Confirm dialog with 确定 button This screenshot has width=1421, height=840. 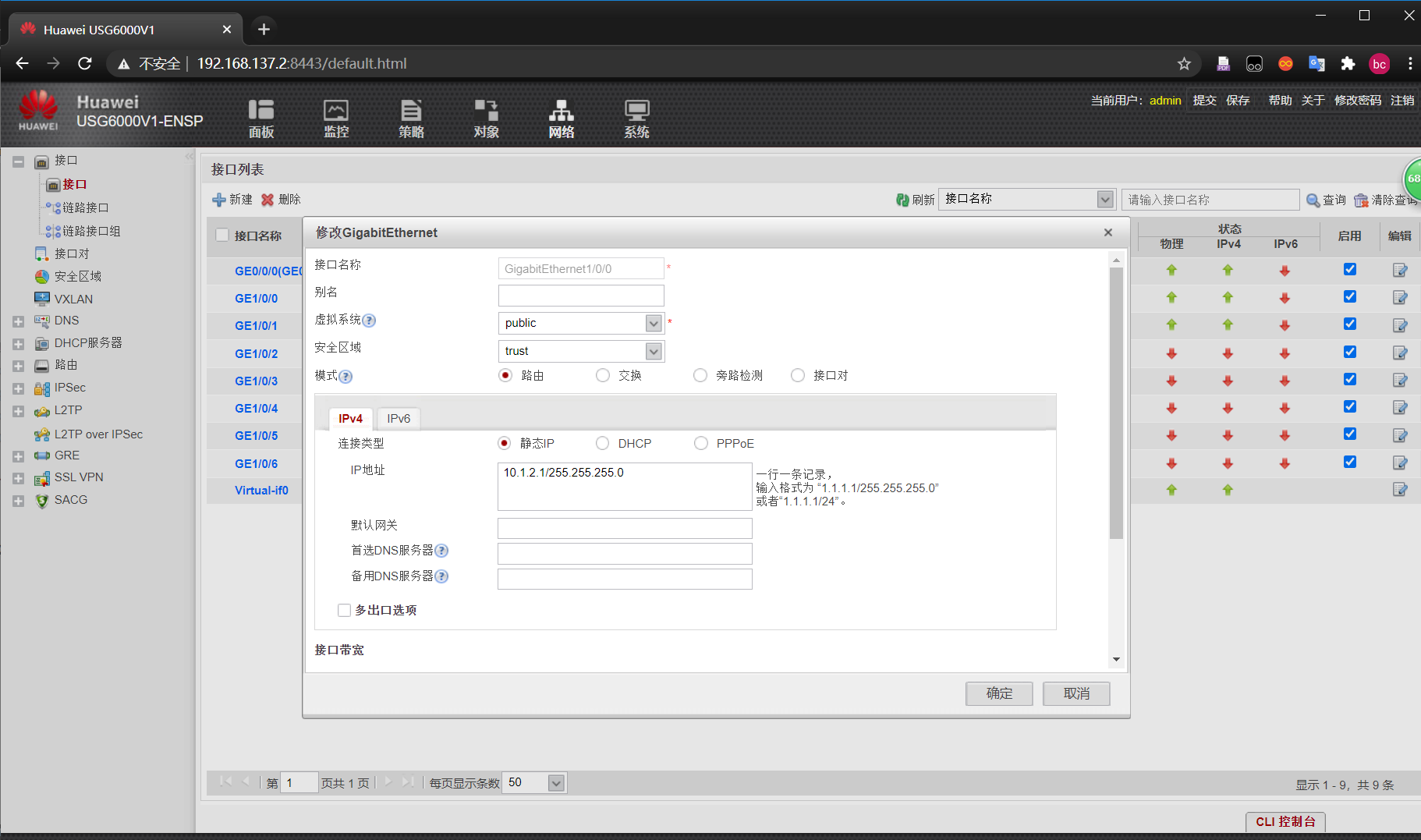point(999,693)
